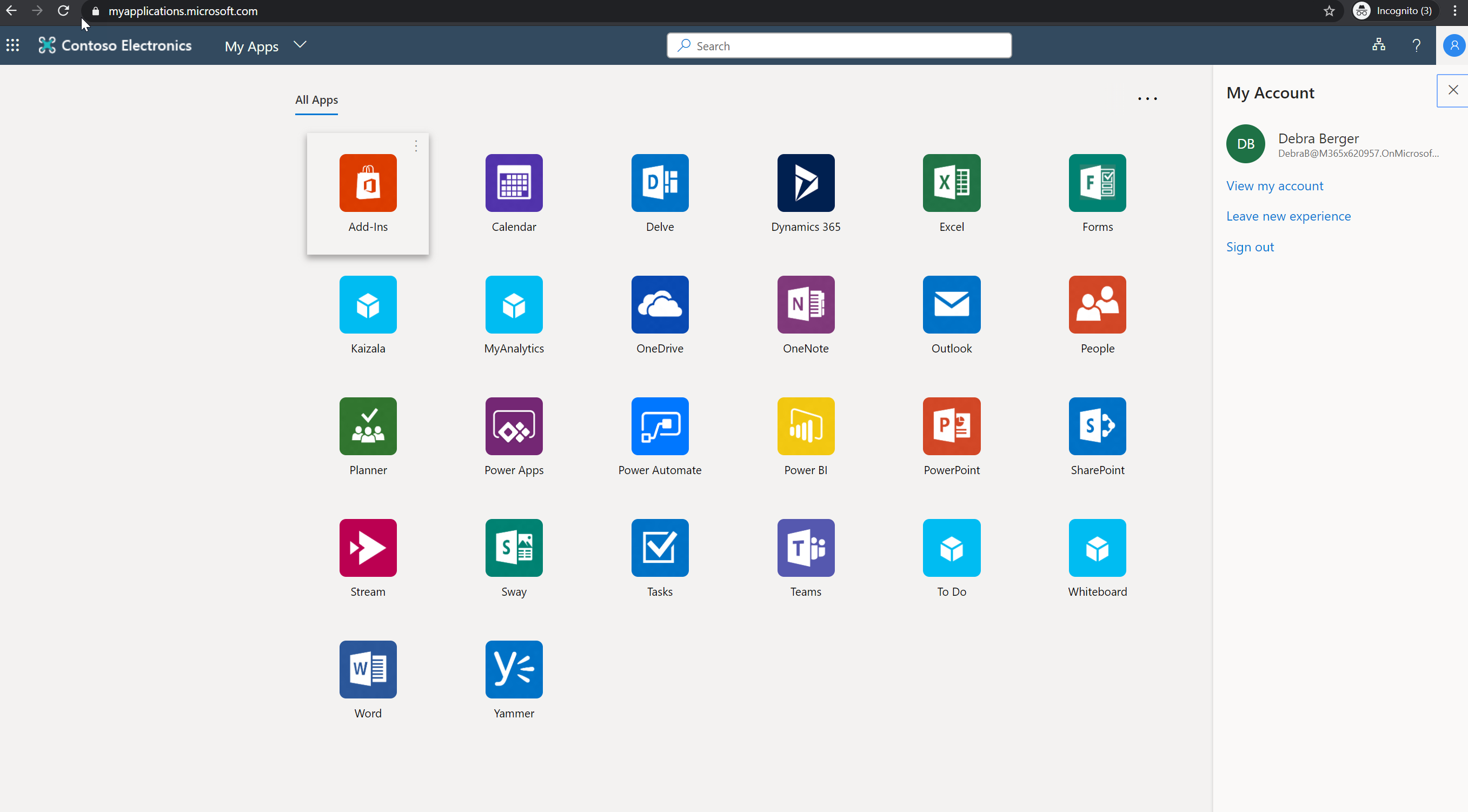1468x812 pixels.
Task: Click the Debra Berger name text
Action: tap(1318, 138)
